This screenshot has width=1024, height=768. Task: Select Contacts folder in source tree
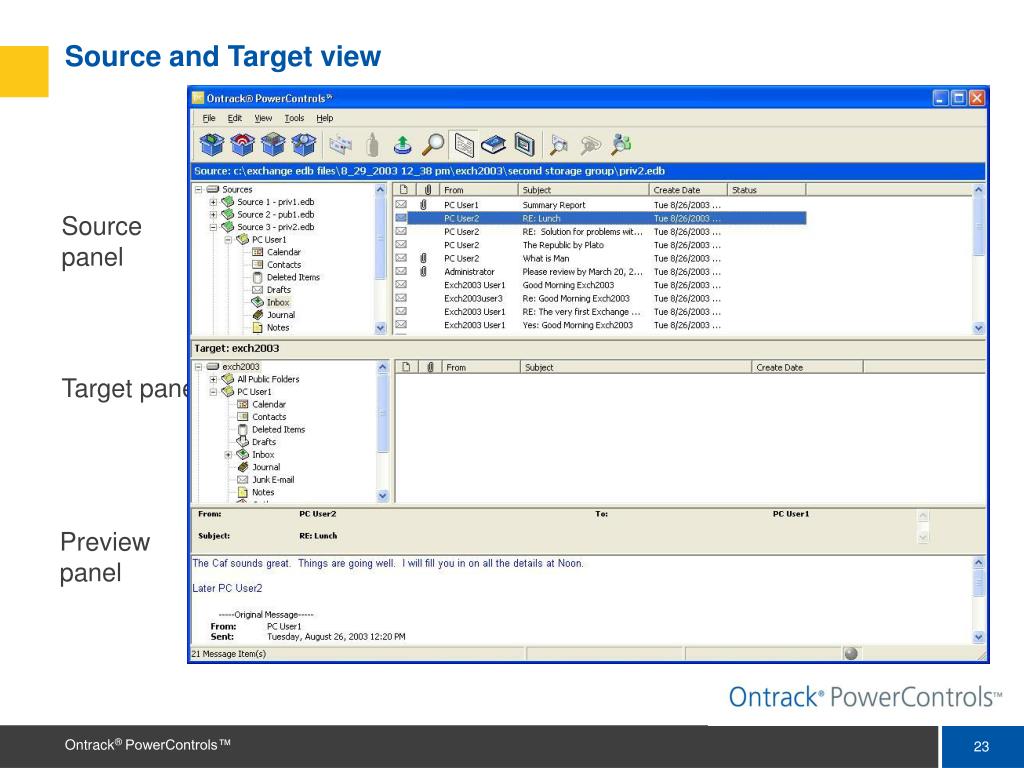point(283,264)
